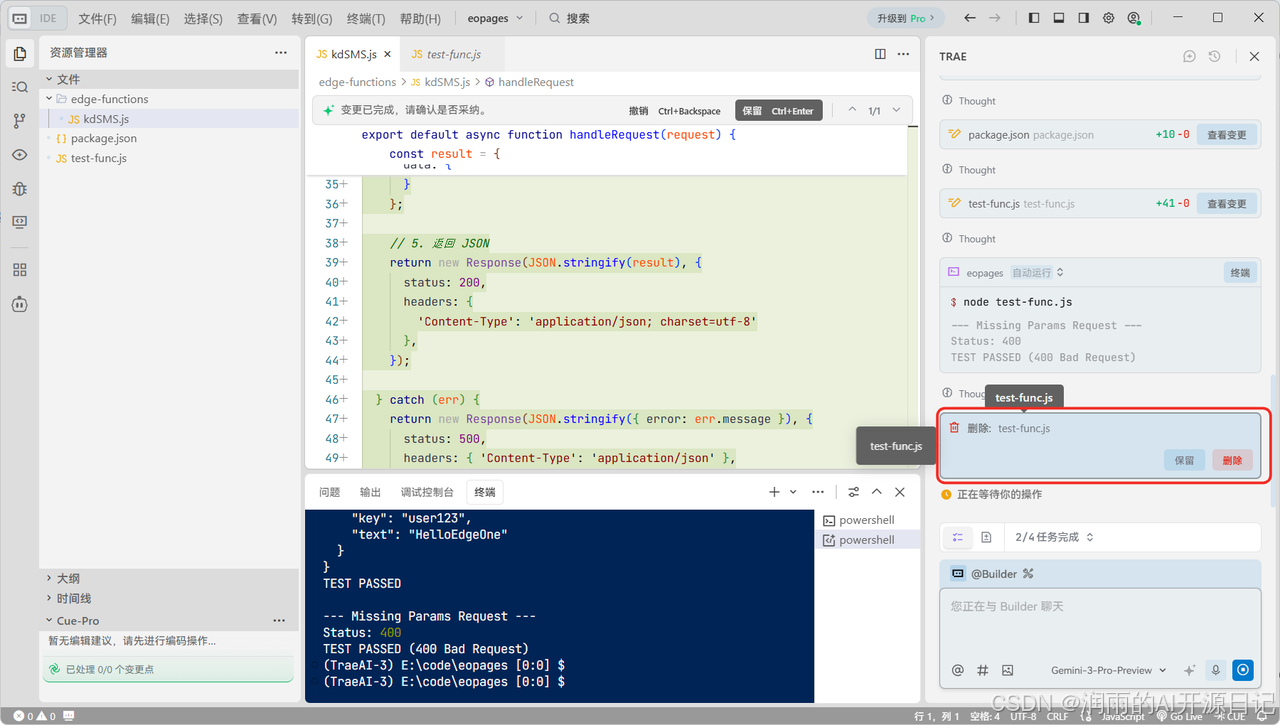This screenshot has width=1280, height=725.
Task: Navigate back with the left arrow
Action: (969, 18)
